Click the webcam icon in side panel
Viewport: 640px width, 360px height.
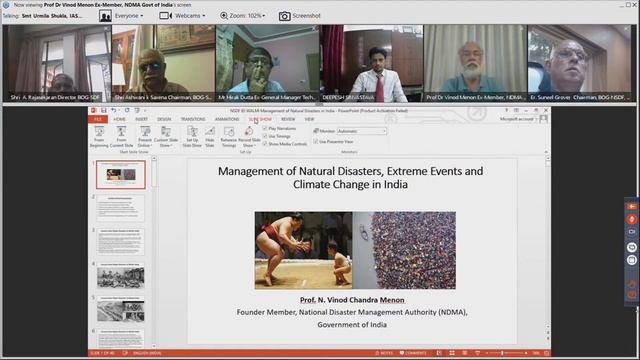coord(631,232)
